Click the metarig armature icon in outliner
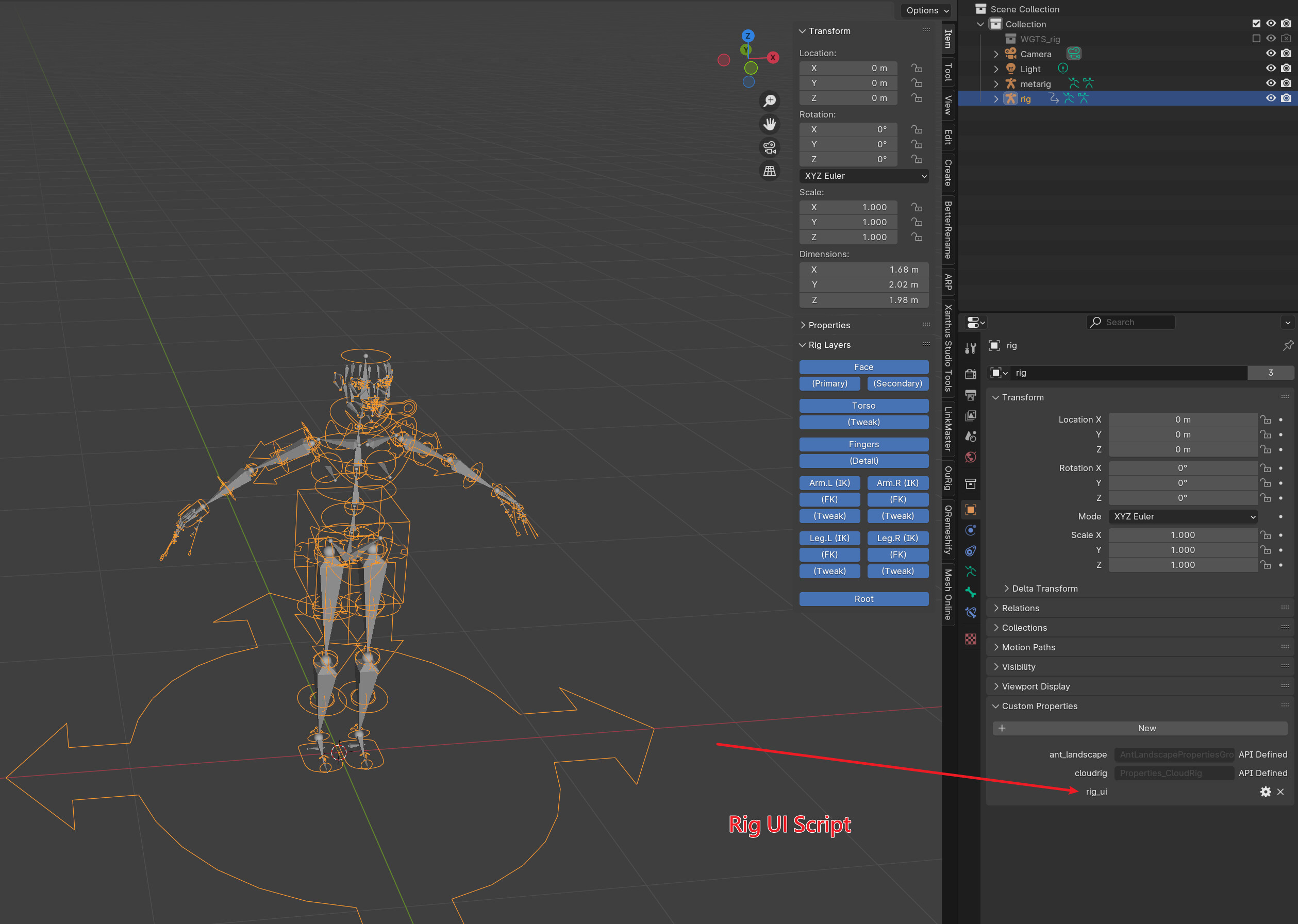The image size is (1298, 924). pyautogui.click(x=1011, y=83)
